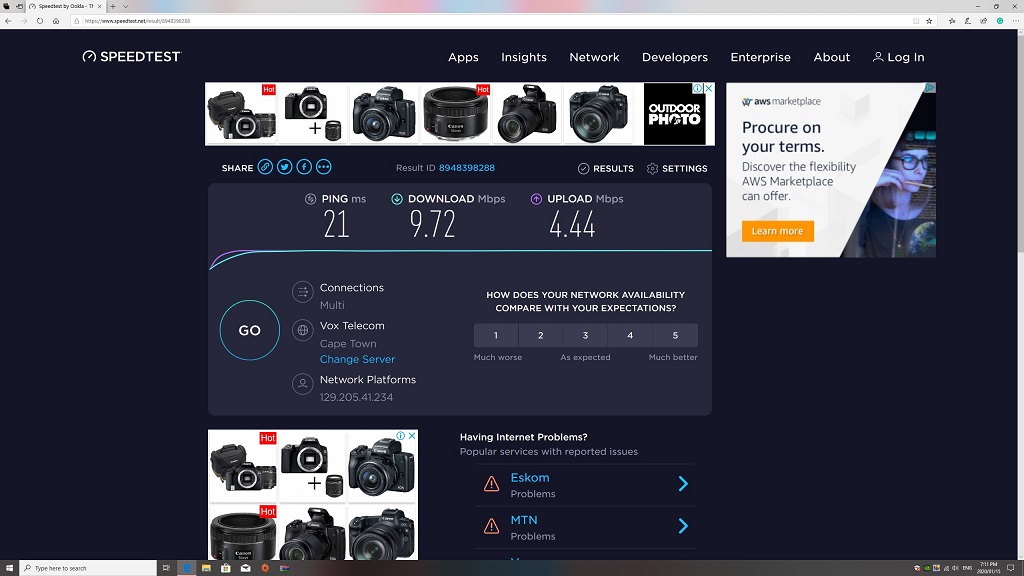Open the About menu
1024x576 pixels.
831,57
